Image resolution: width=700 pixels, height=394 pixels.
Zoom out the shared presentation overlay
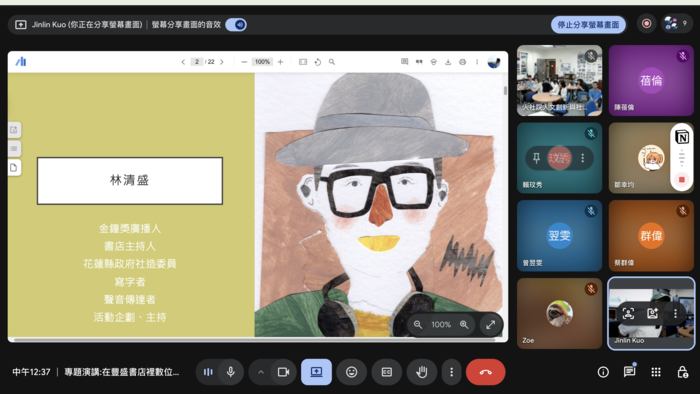tap(418, 325)
